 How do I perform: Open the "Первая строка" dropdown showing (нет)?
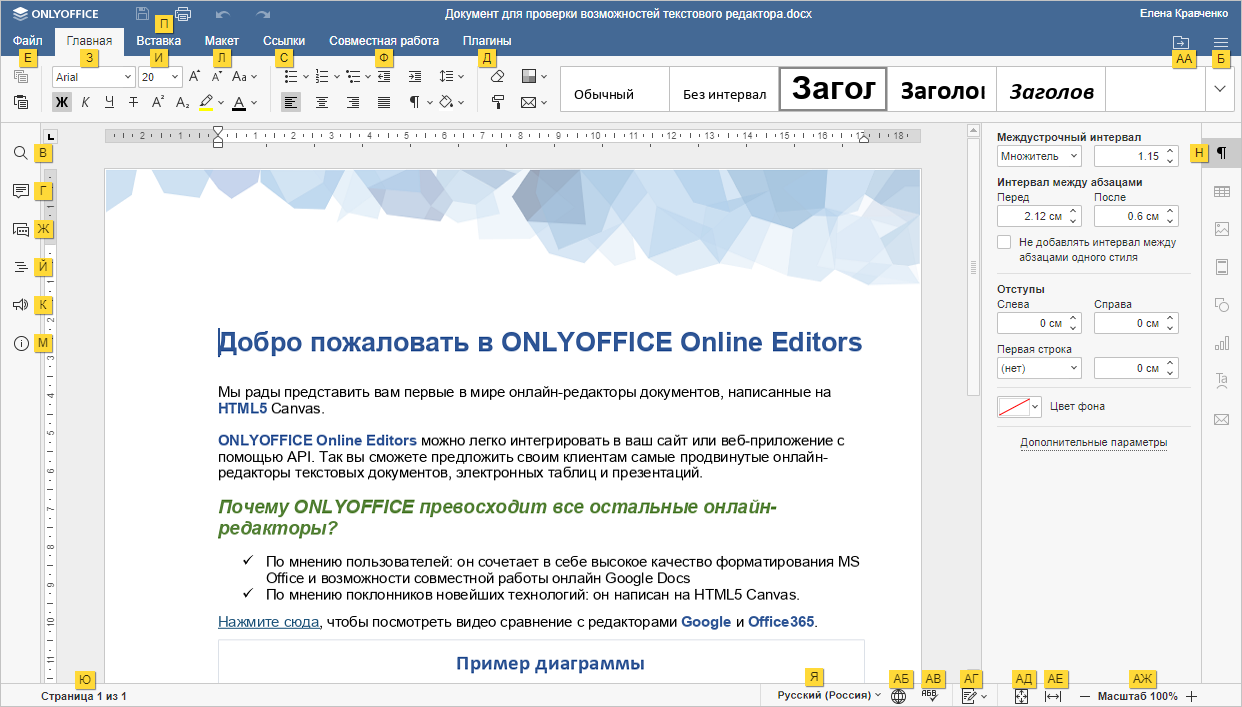1040,368
